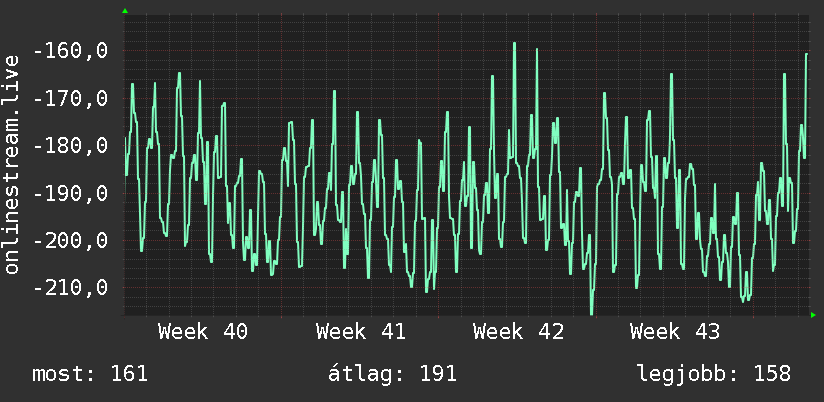Click the -180,0 y-axis value
Screen dimensions: 824x402
[x=70, y=146]
